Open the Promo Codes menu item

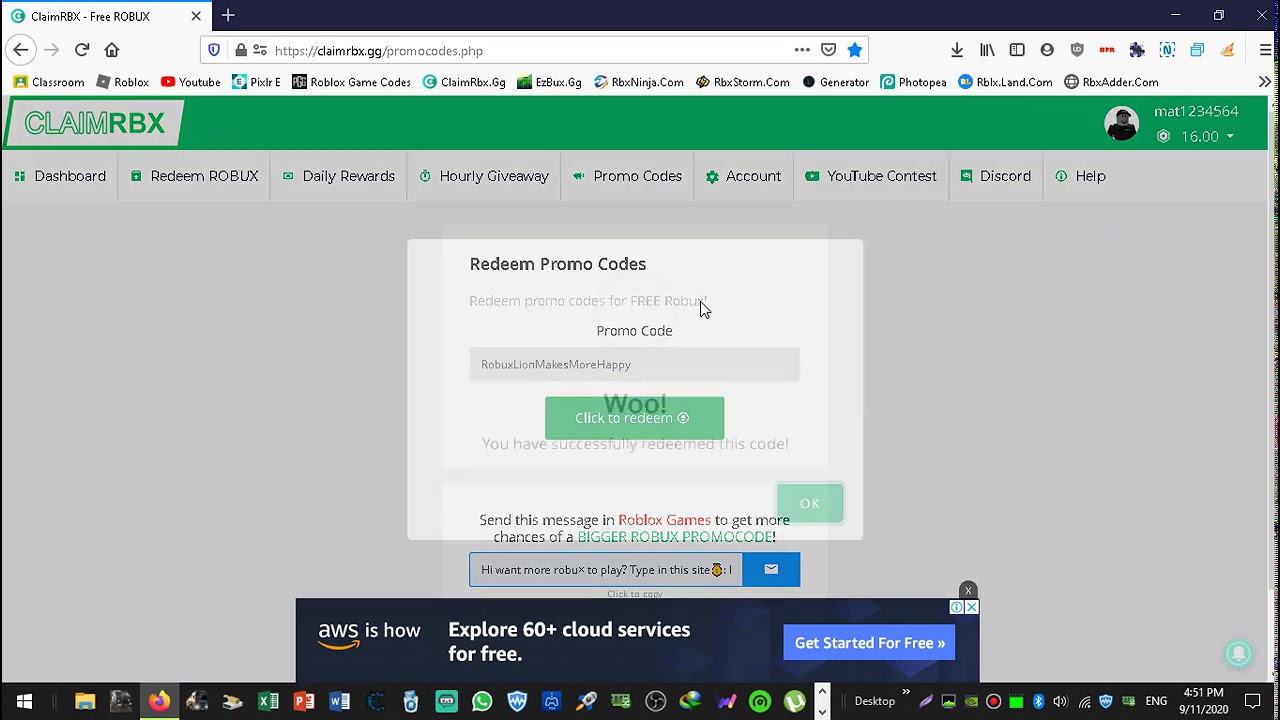pos(627,176)
